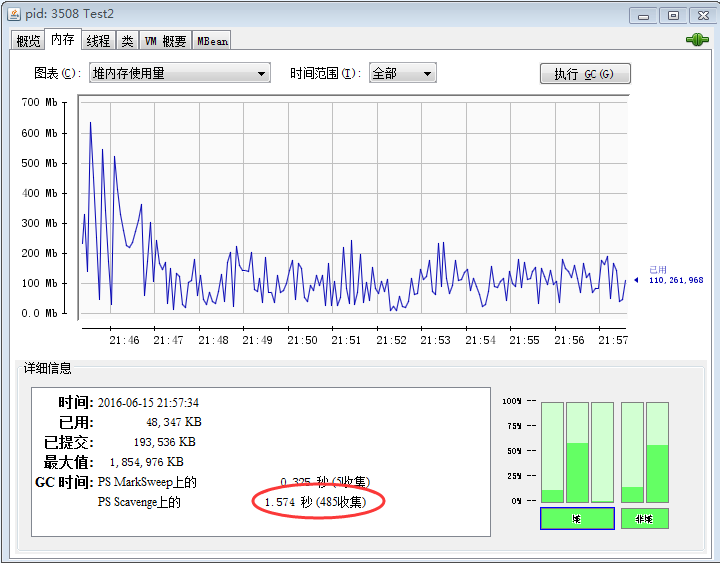Click the third heap pool bar
This screenshot has width=720, height=563.
(x=602, y=452)
